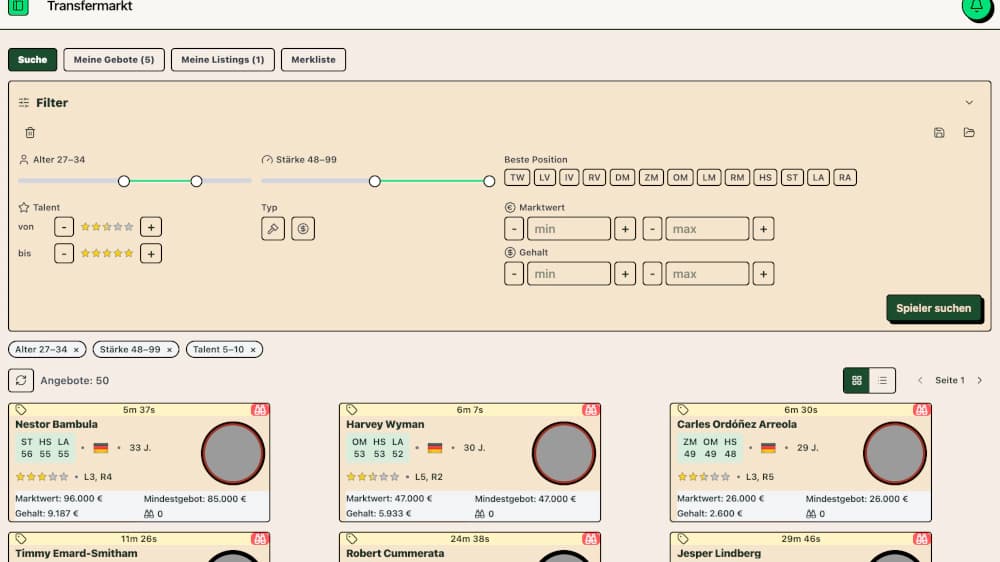
Task: Click the notification bell icon
Action: (x=976, y=7)
